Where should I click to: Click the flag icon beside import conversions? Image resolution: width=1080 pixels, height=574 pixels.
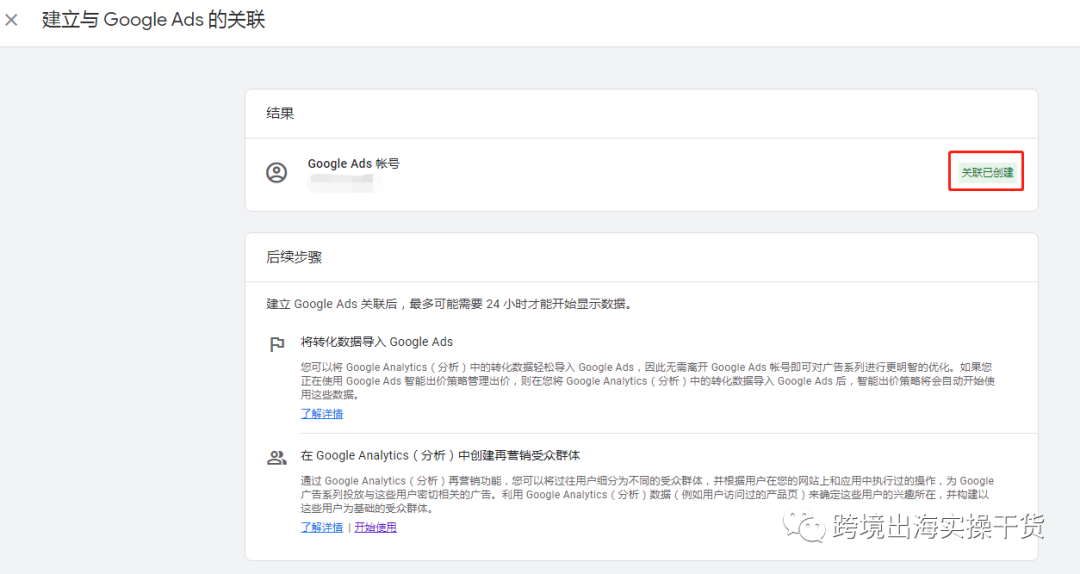pos(277,344)
